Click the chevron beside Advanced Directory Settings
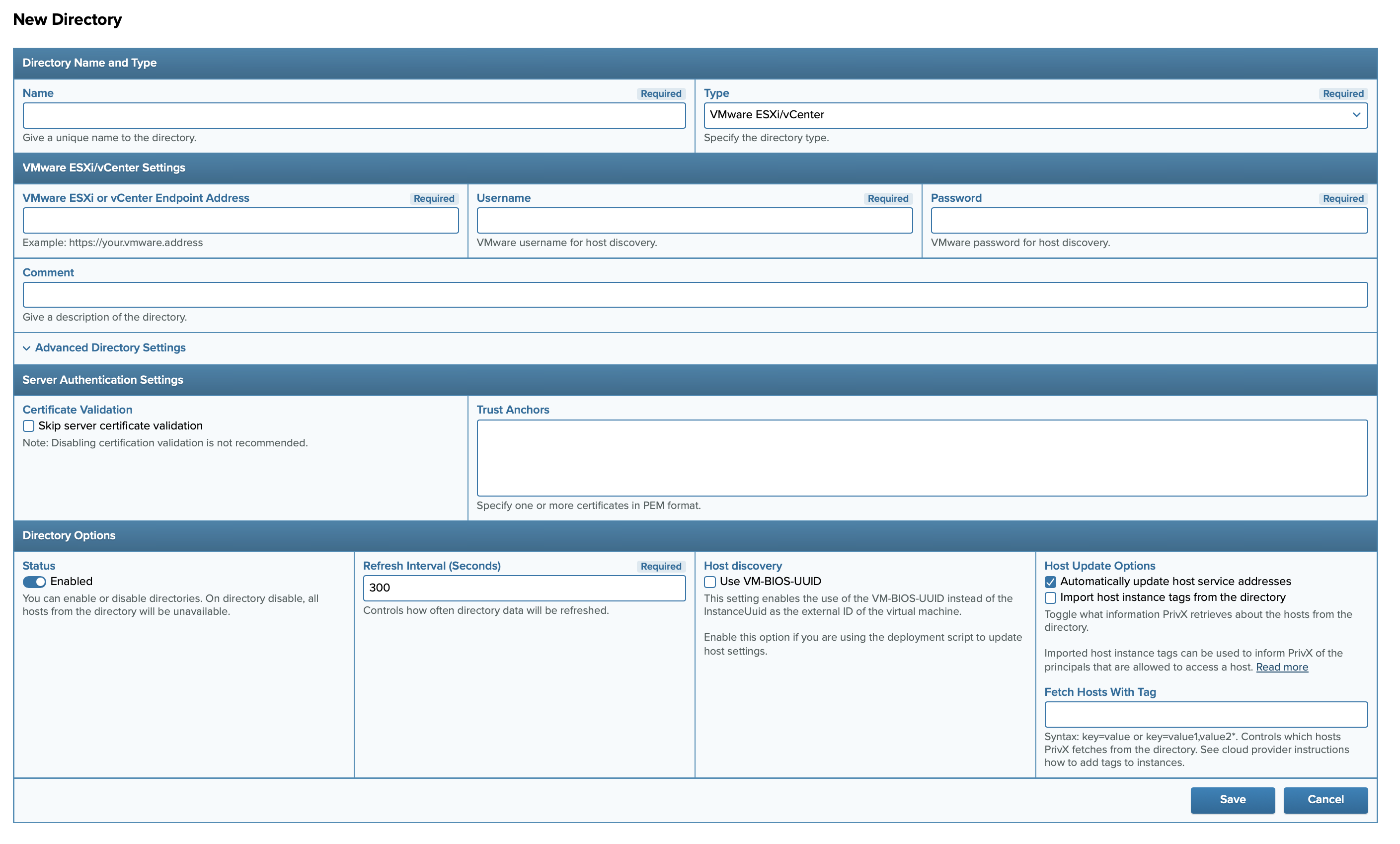This screenshot has width=1400, height=844. 27,348
